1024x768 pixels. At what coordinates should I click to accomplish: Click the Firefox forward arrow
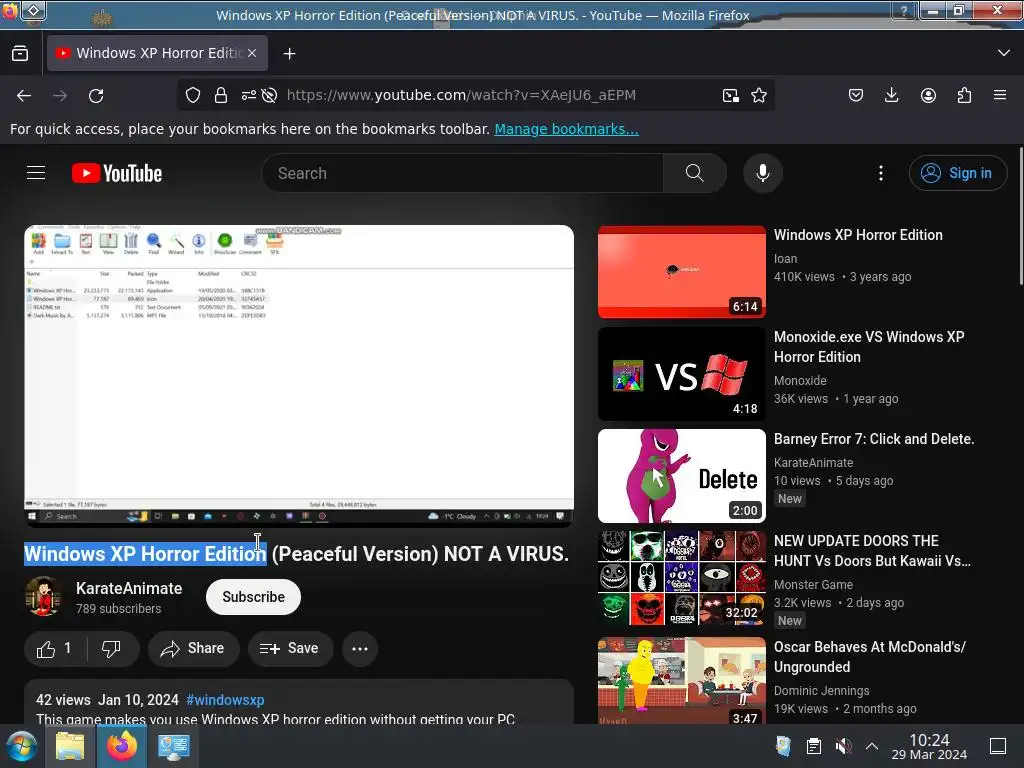60,96
